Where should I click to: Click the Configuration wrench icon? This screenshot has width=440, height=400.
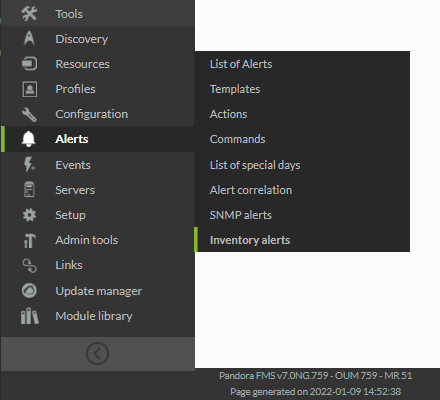pyautogui.click(x=29, y=114)
